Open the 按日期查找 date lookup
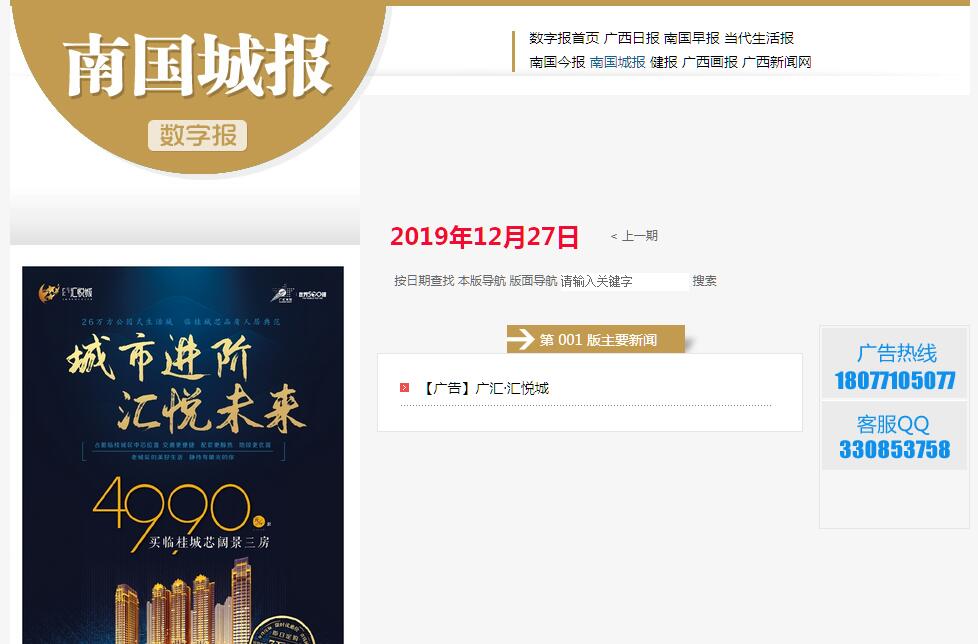Screen dimensions: 978x644 (424, 281)
